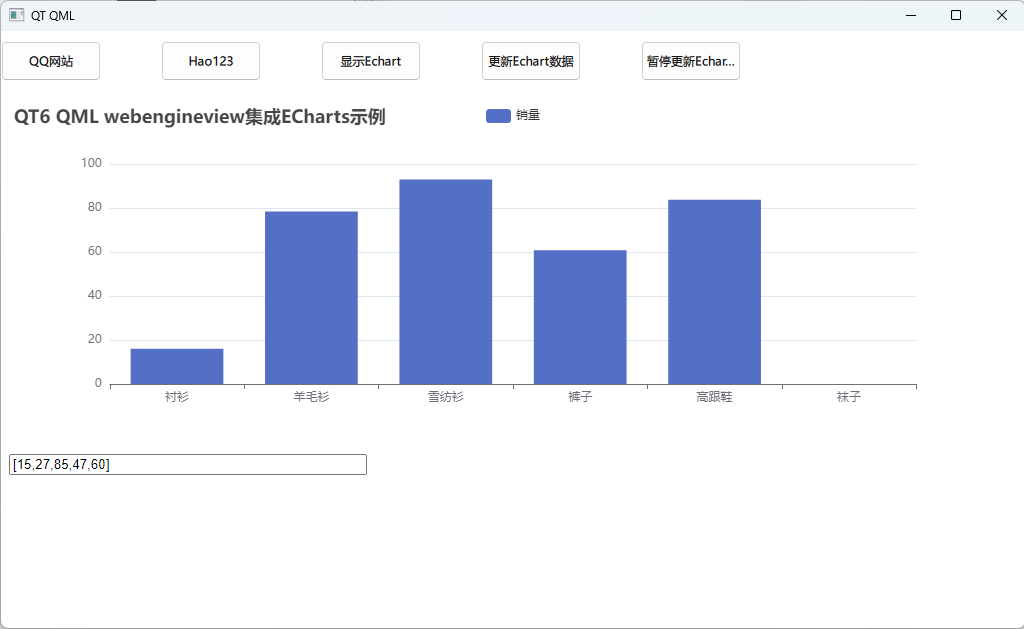Select the 衬衫 bar in the chart

tap(176, 365)
